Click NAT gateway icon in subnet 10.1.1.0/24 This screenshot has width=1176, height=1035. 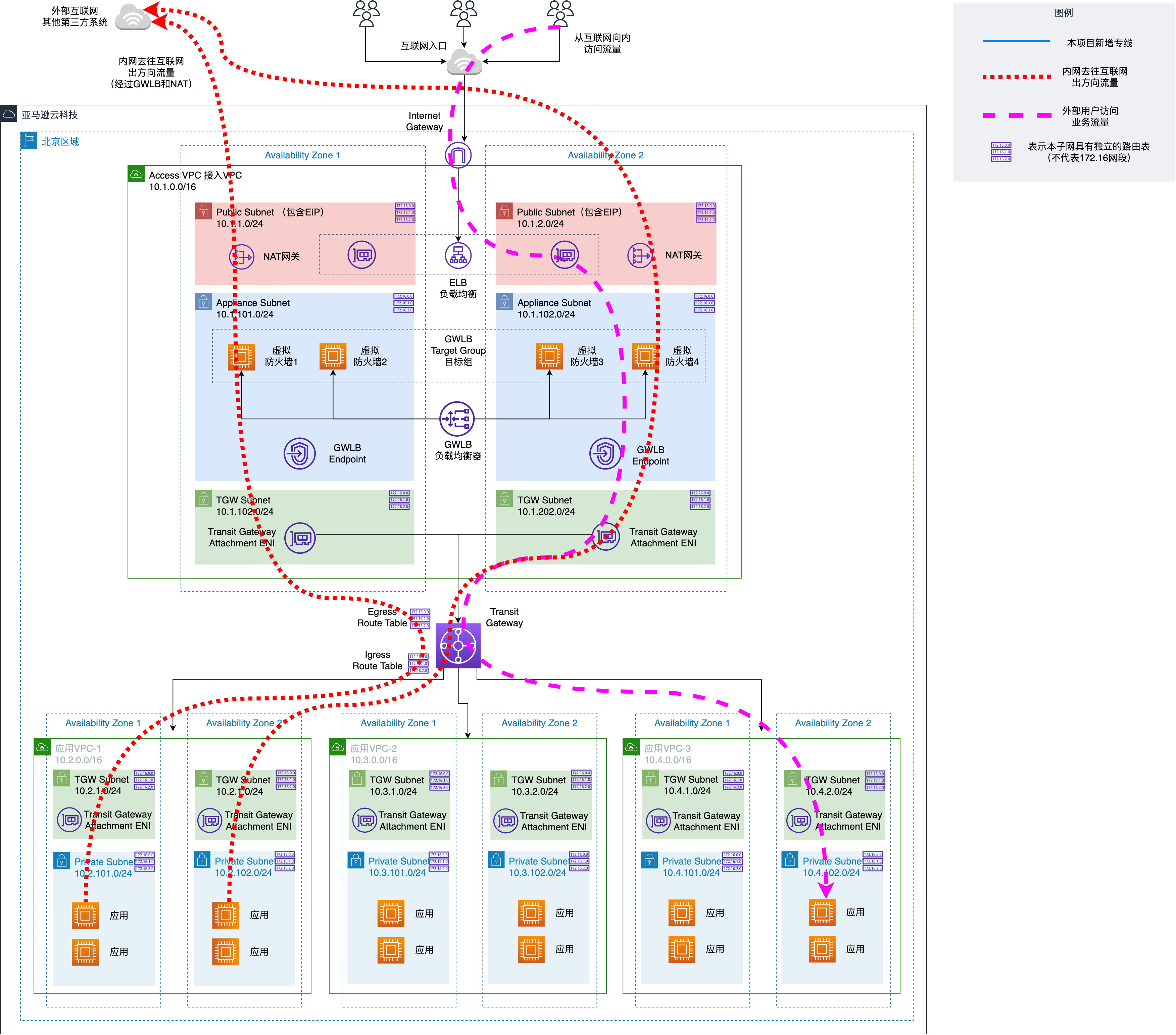tap(242, 257)
